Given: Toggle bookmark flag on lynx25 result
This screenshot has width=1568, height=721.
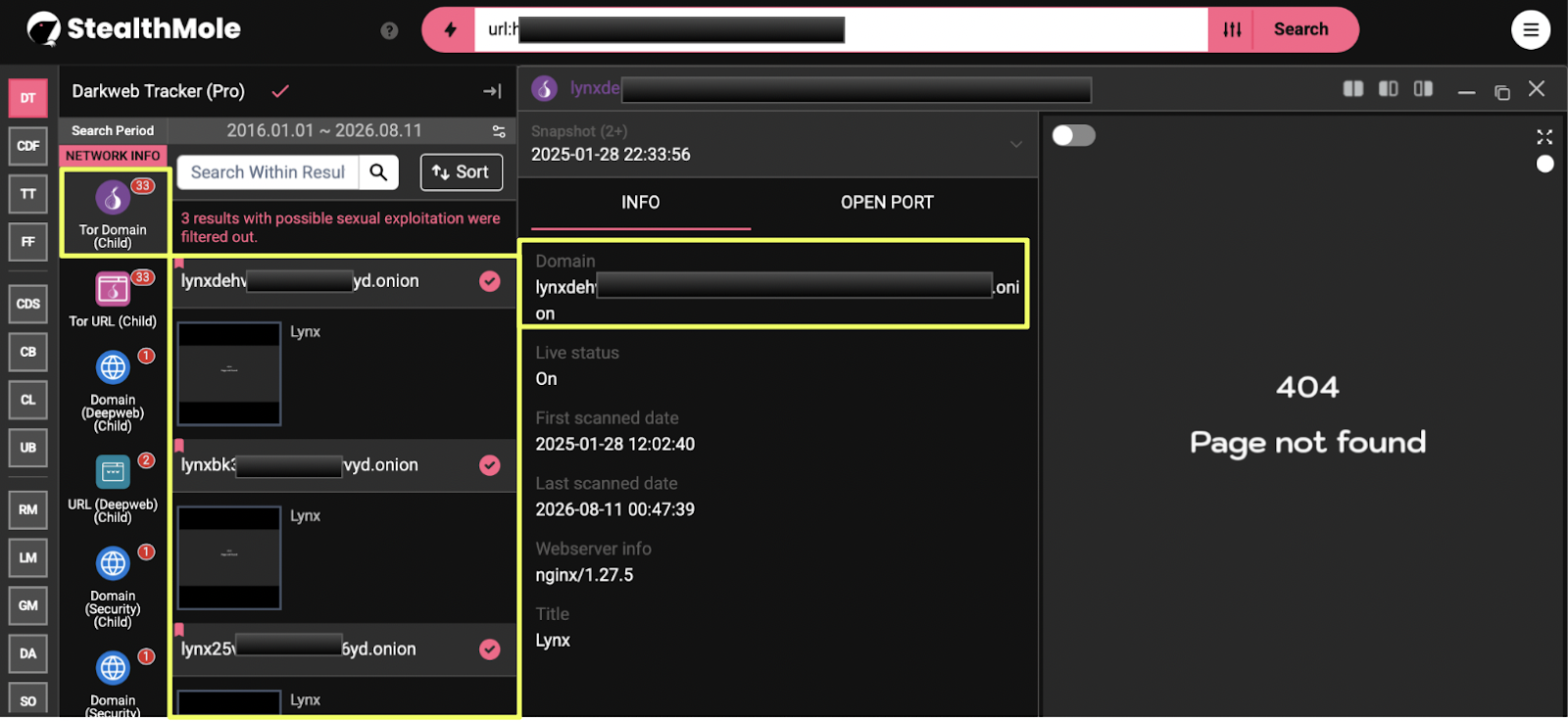Looking at the screenshot, I should coord(179,630).
